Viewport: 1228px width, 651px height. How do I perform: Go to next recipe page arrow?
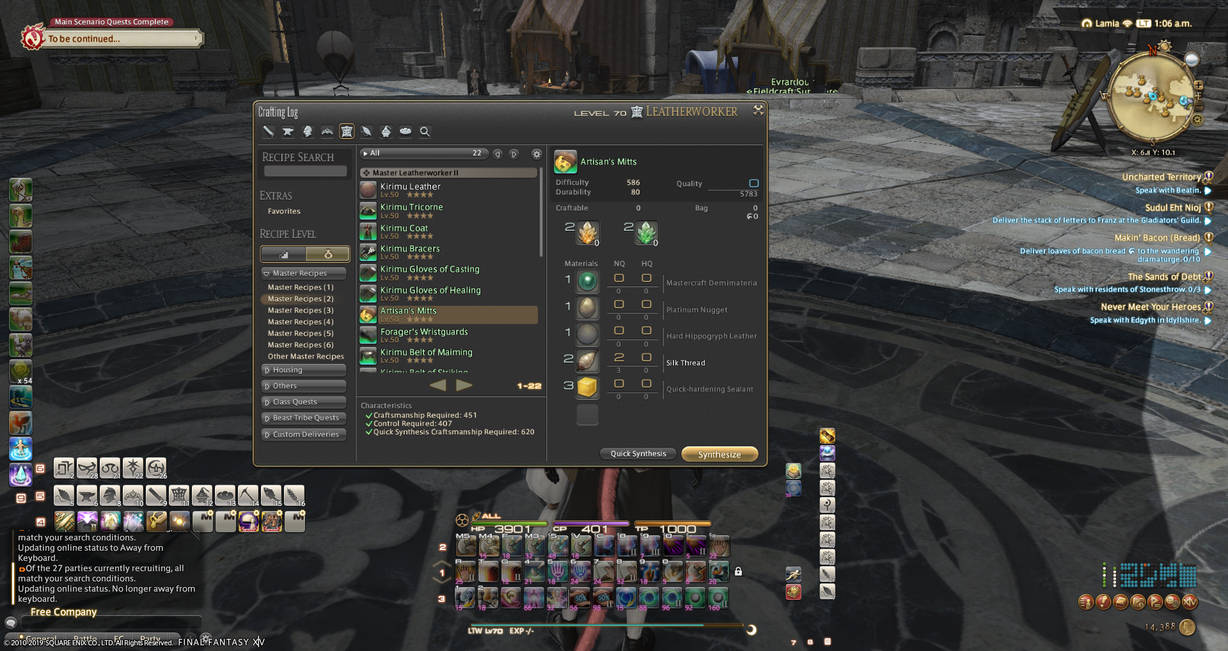tap(464, 385)
